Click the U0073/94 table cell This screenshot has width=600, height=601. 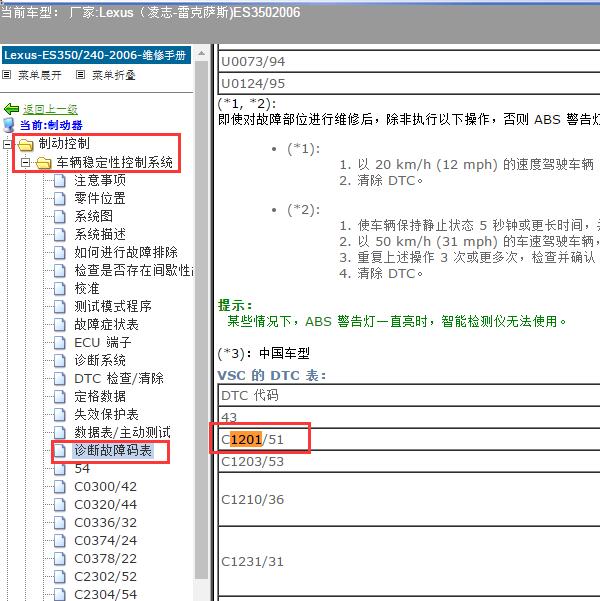tap(409, 61)
